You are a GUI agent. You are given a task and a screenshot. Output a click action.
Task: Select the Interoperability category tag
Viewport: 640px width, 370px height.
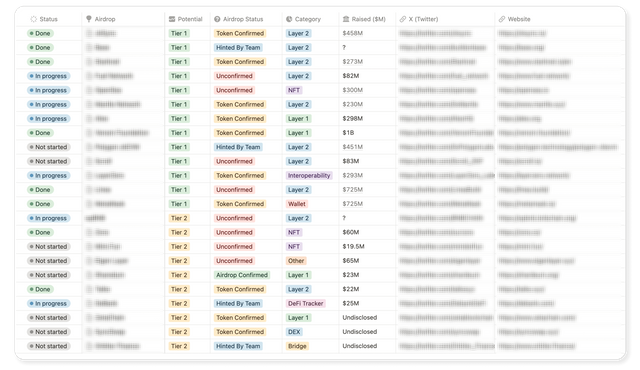pyautogui.click(x=309, y=175)
